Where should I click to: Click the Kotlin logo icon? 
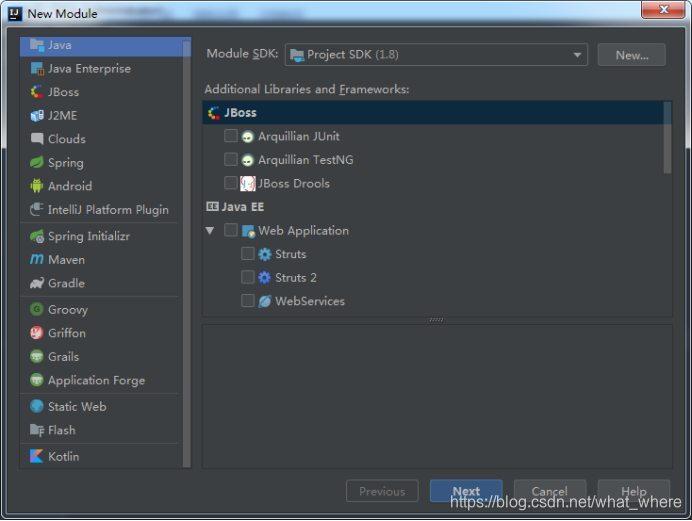point(37,456)
